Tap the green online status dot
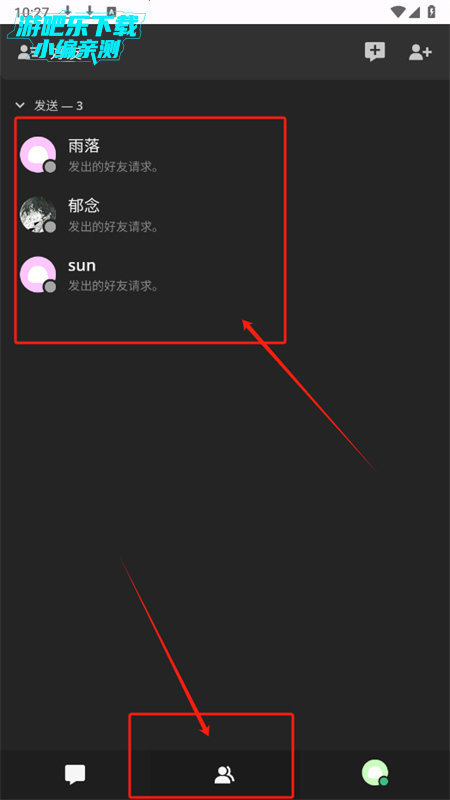The width and height of the screenshot is (450, 800). coord(384,781)
